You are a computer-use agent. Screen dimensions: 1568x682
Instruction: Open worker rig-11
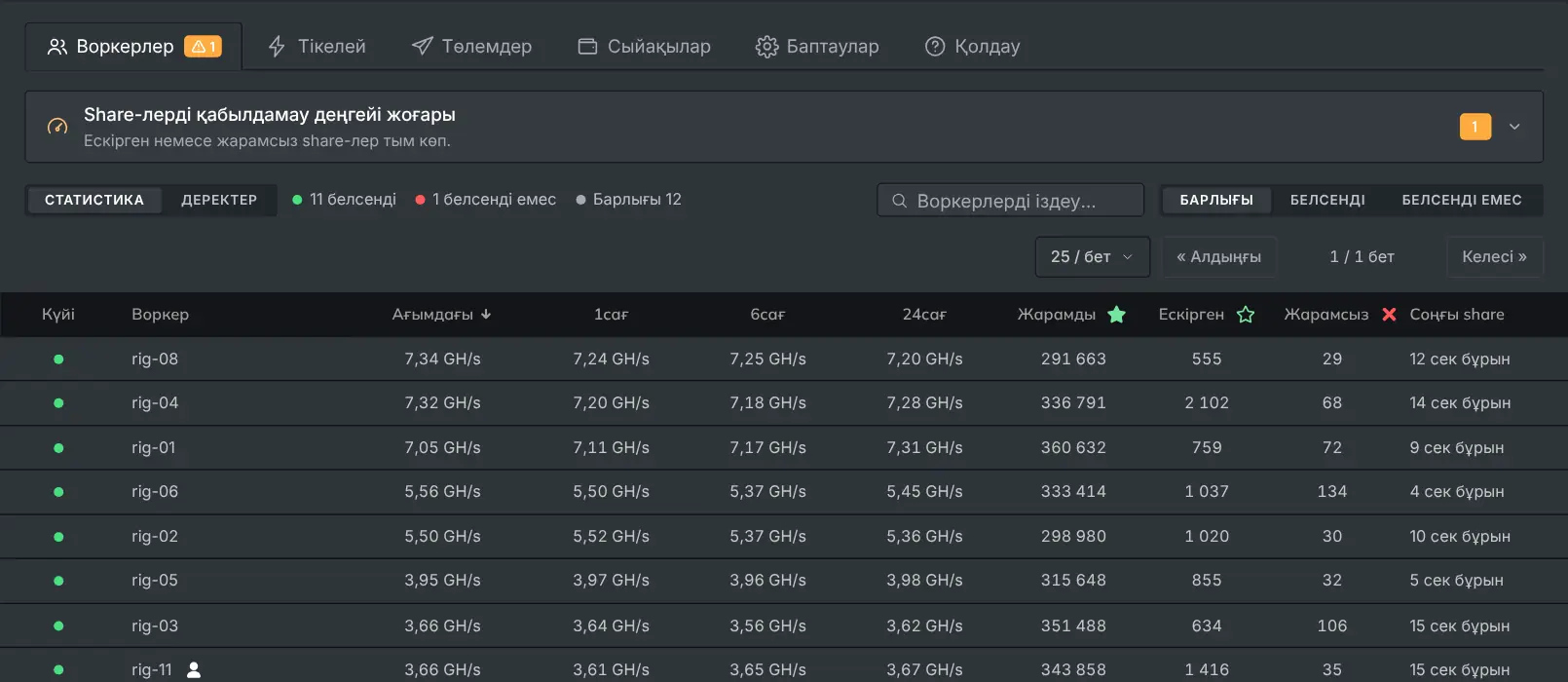pyautogui.click(x=152, y=670)
